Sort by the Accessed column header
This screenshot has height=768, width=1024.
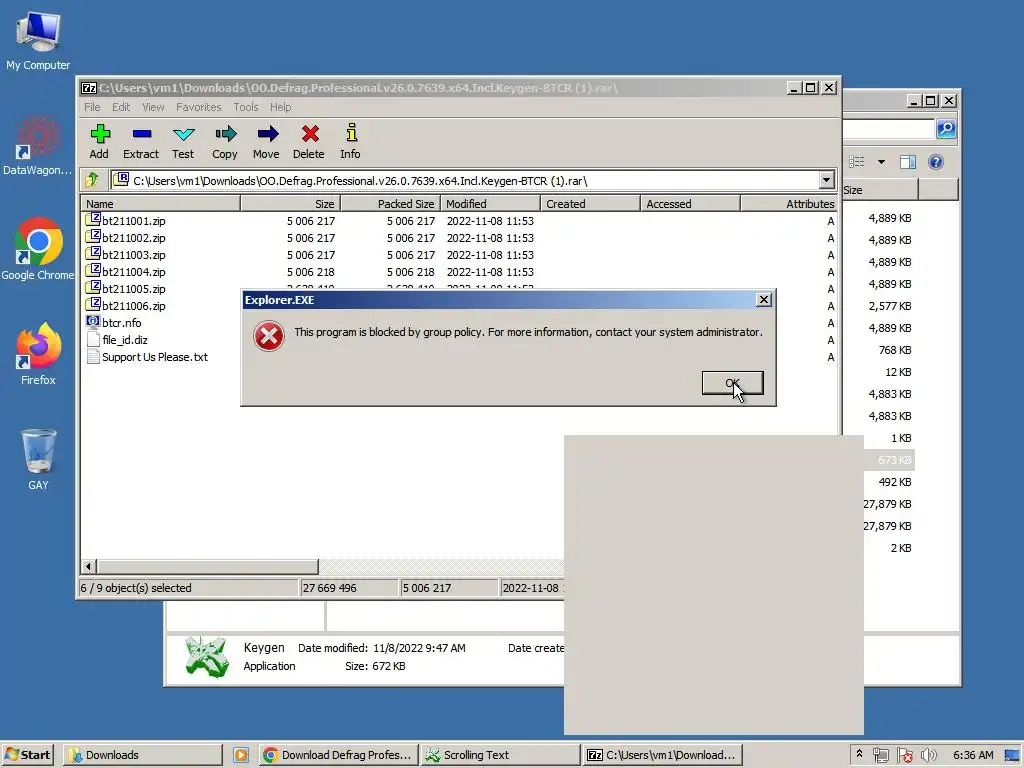(x=690, y=204)
